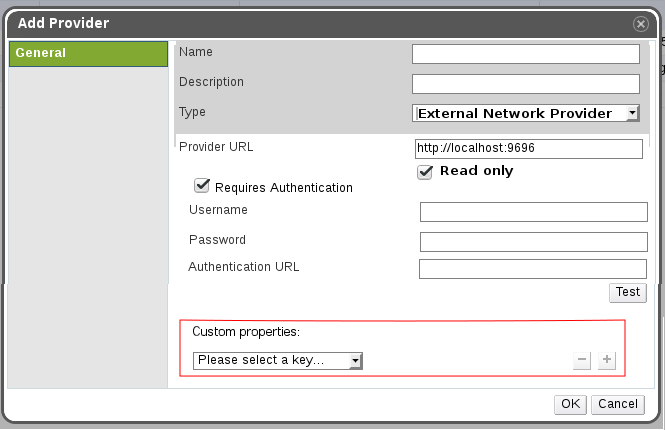Close the Add Provider dialog with X icon
The height and width of the screenshot is (430, 666).
coord(641,23)
